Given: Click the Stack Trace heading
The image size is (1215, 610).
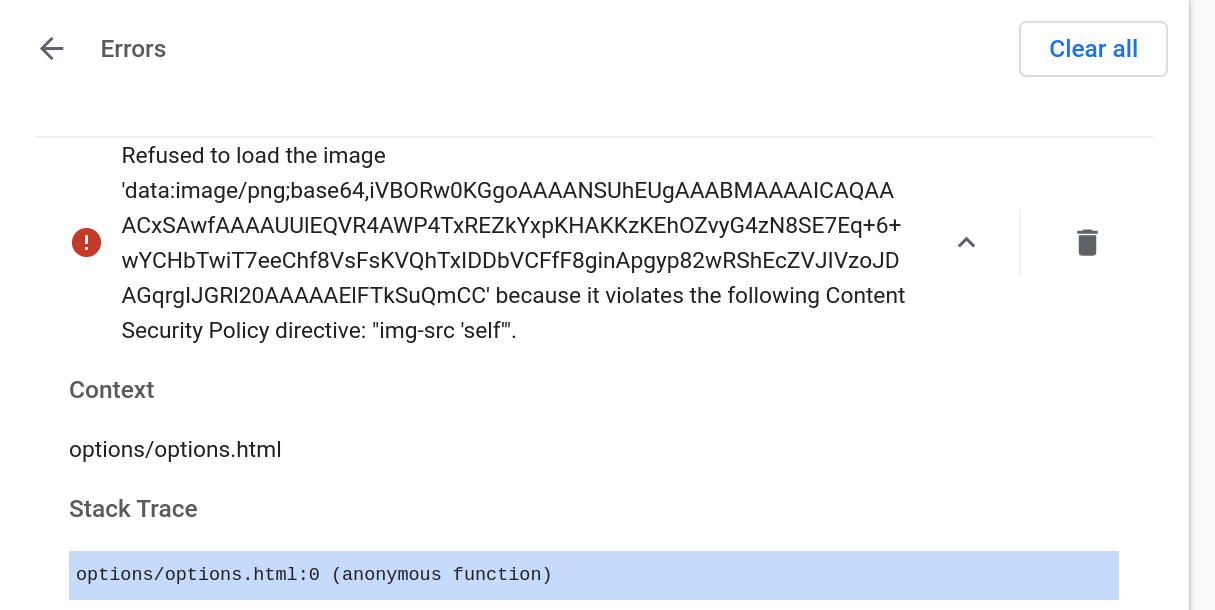Looking at the screenshot, I should click(x=133, y=509).
